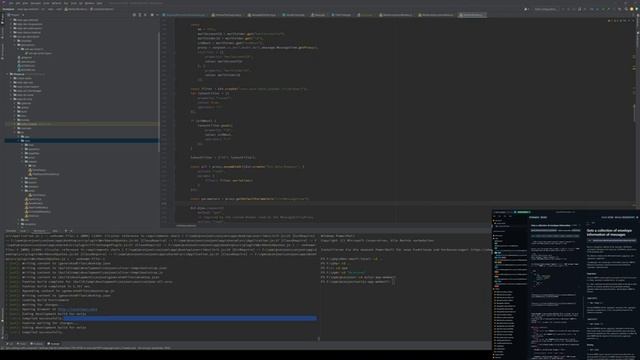Open the Refactor menu
The image size is (640, 360).
pyautogui.click(x=56, y=3)
